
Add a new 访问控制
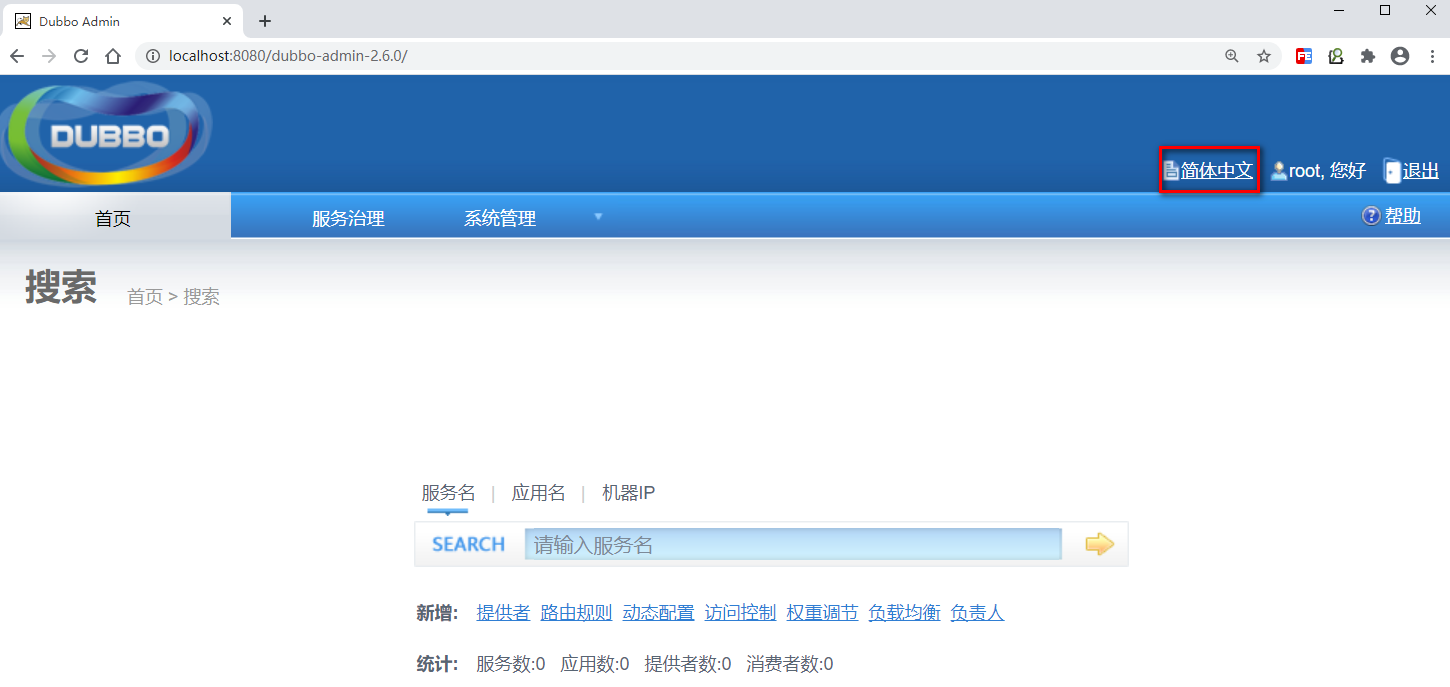(x=740, y=613)
